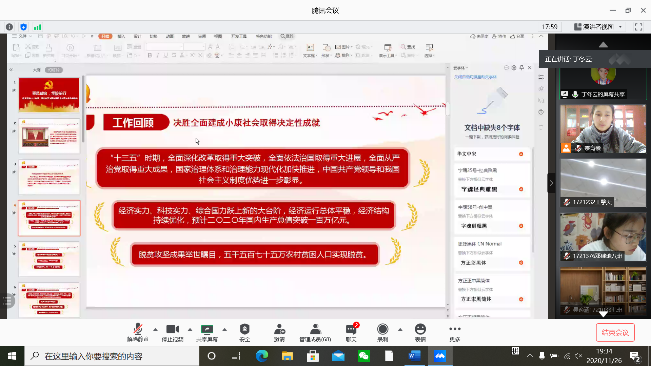Open the manage members panel

(x=315, y=332)
